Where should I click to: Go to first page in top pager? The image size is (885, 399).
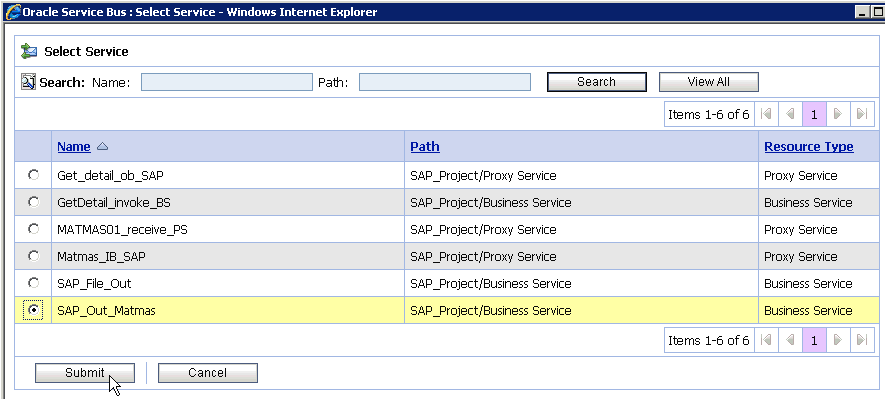(x=766, y=114)
